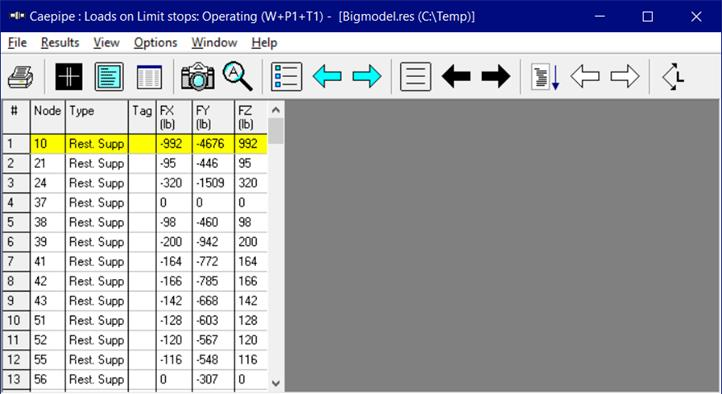This screenshot has width=722, height=394.
Task: Click the solid black left arrow
Action: click(456, 76)
